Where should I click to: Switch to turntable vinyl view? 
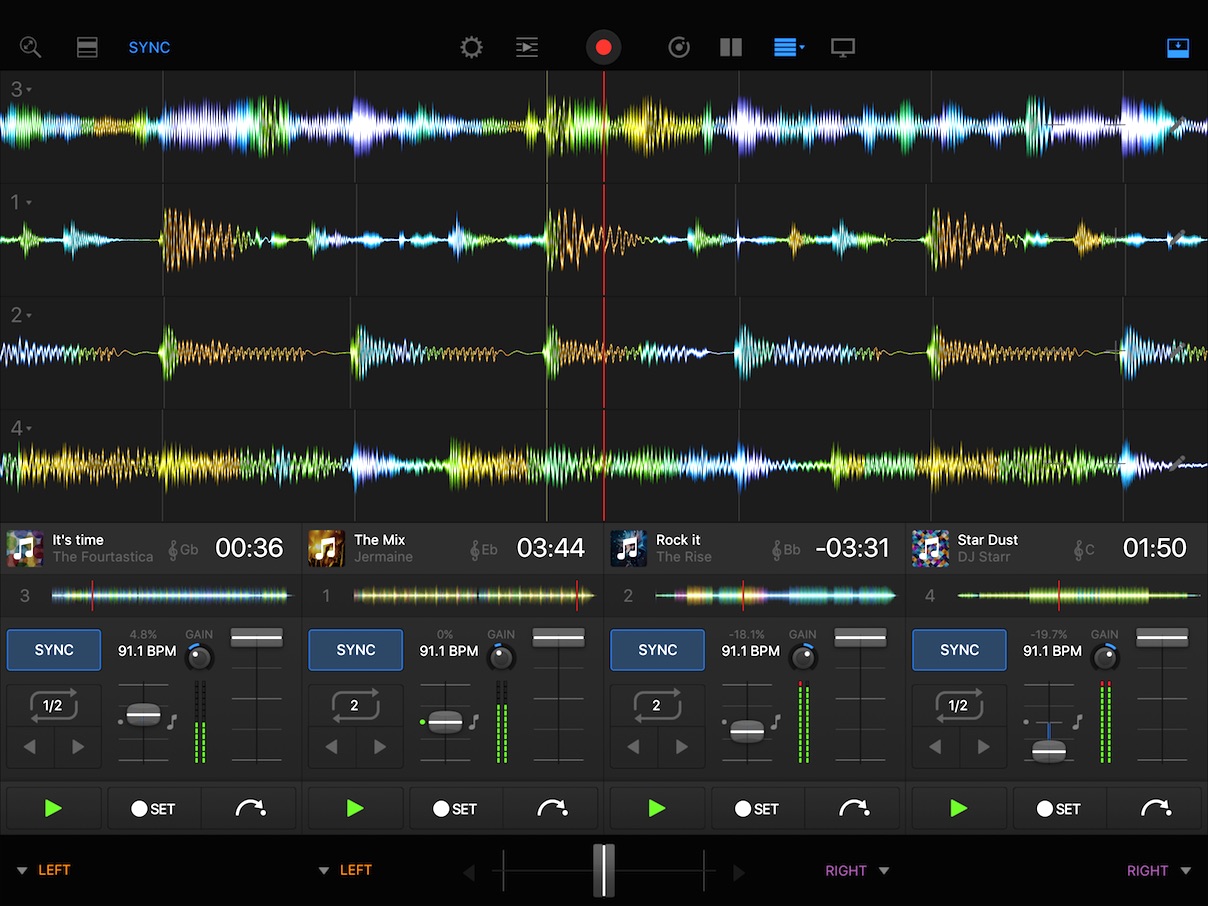(679, 47)
